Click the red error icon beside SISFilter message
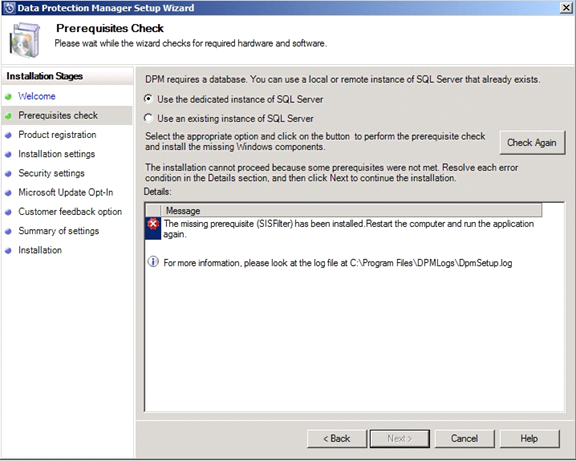This screenshot has width=576, height=461. 153,224
